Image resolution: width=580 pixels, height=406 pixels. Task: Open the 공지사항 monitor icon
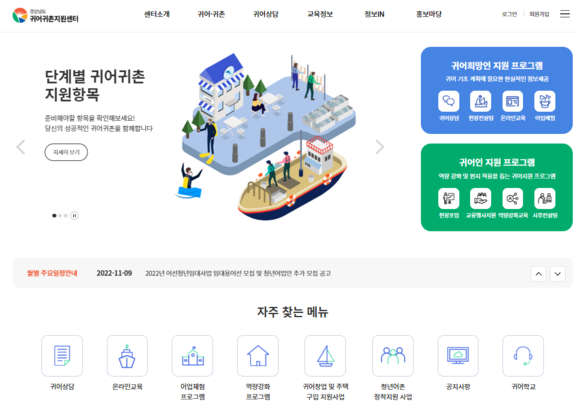click(458, 356)
